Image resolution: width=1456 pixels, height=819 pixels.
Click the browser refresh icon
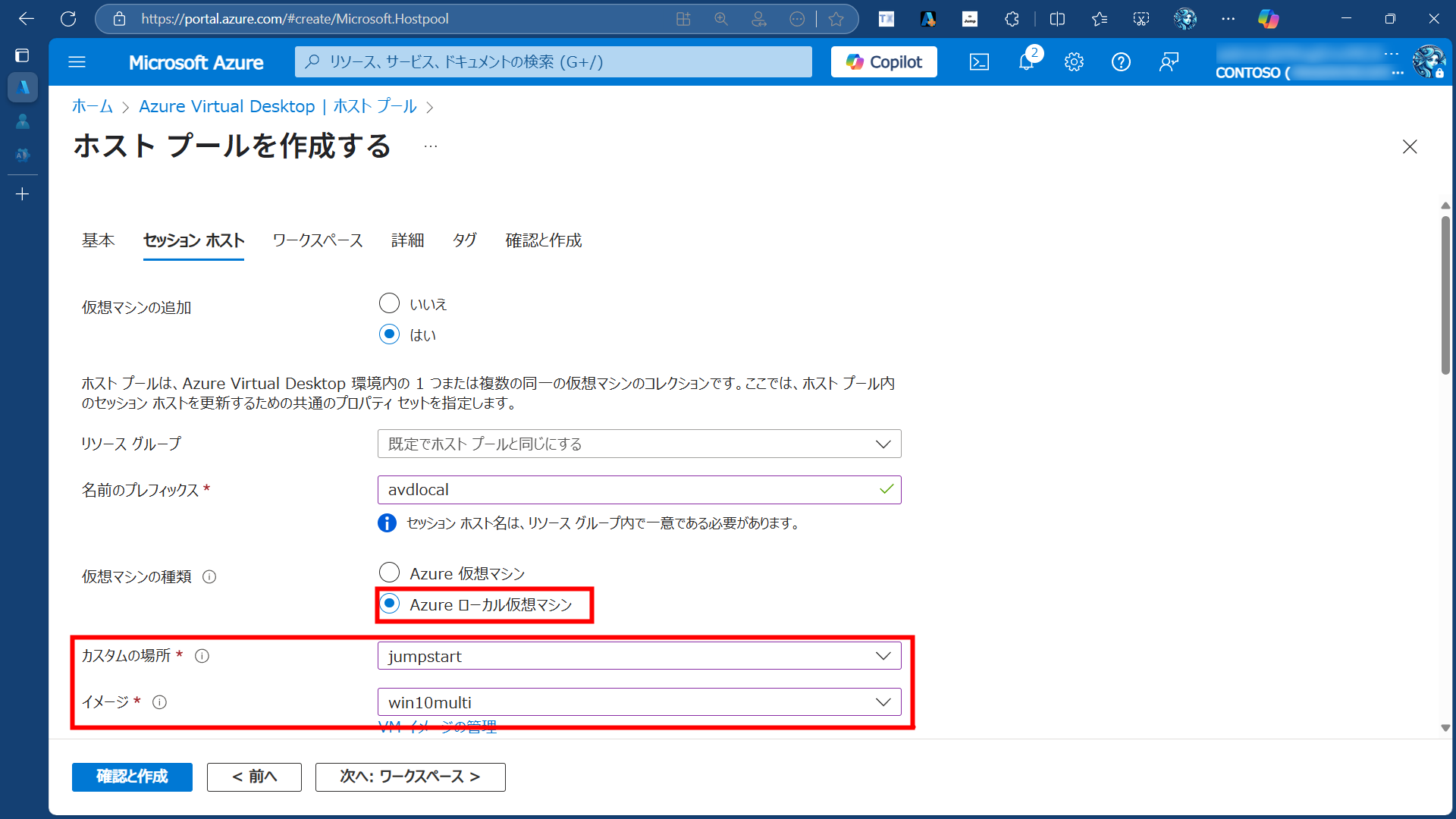[x=68, y=19]
